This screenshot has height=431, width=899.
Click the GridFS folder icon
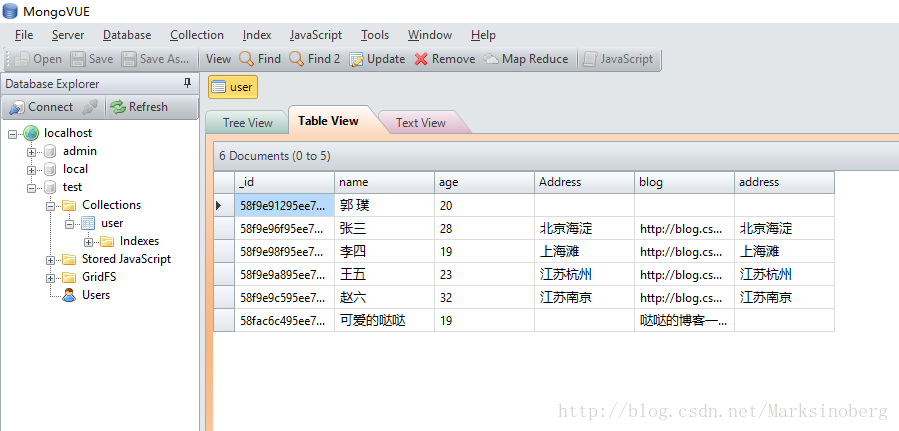(69, 277)
